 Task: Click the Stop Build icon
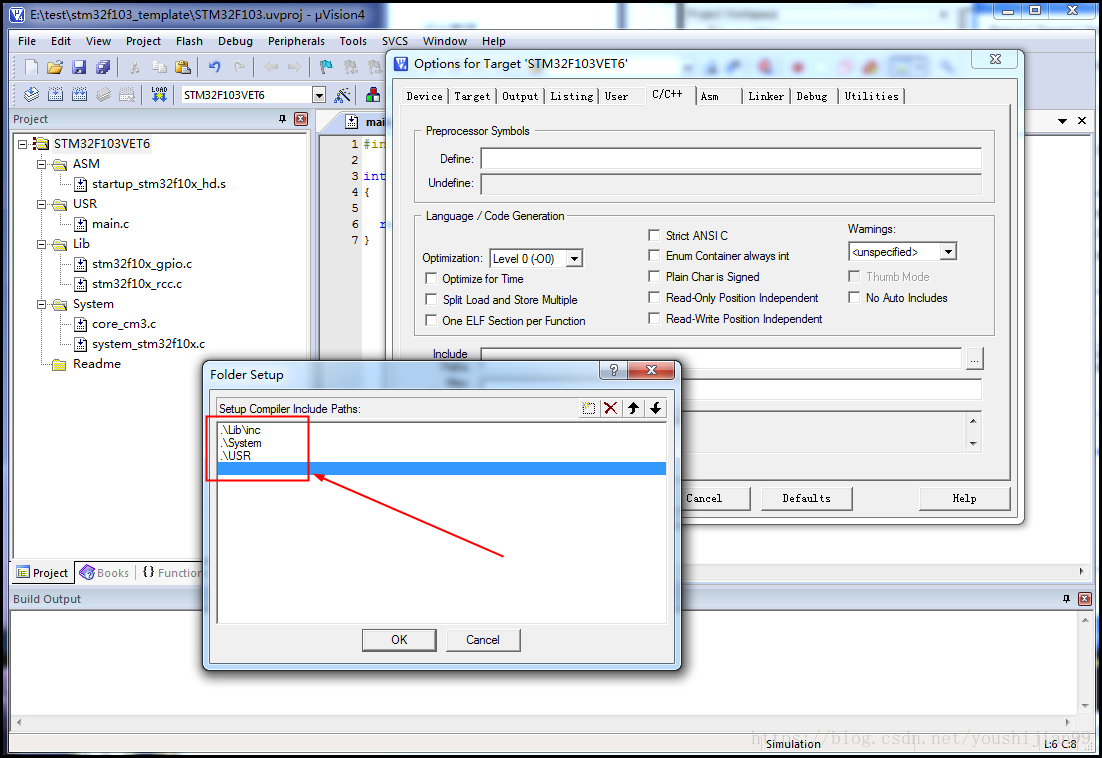(x=127, y=94)
